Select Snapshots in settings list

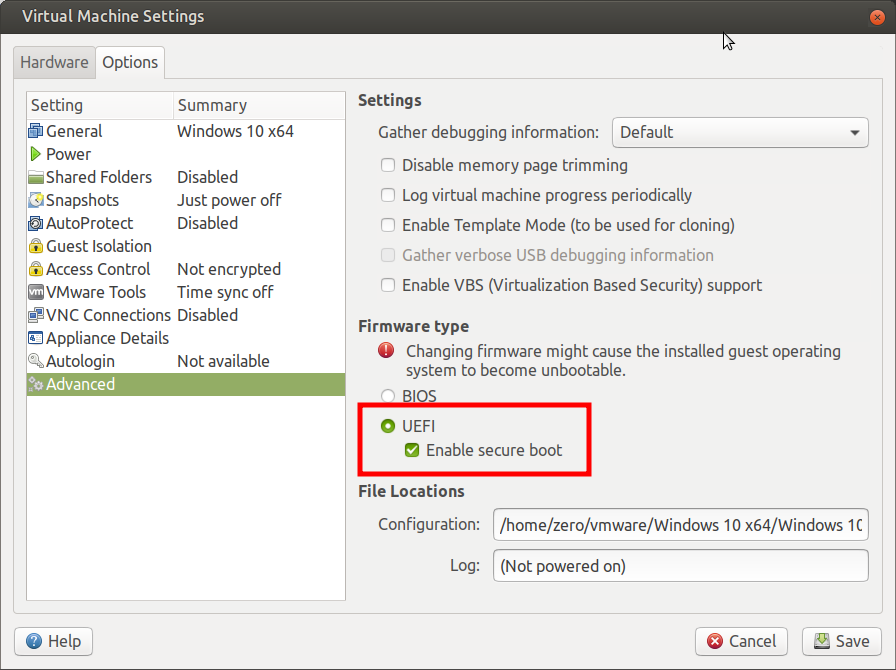186,200
